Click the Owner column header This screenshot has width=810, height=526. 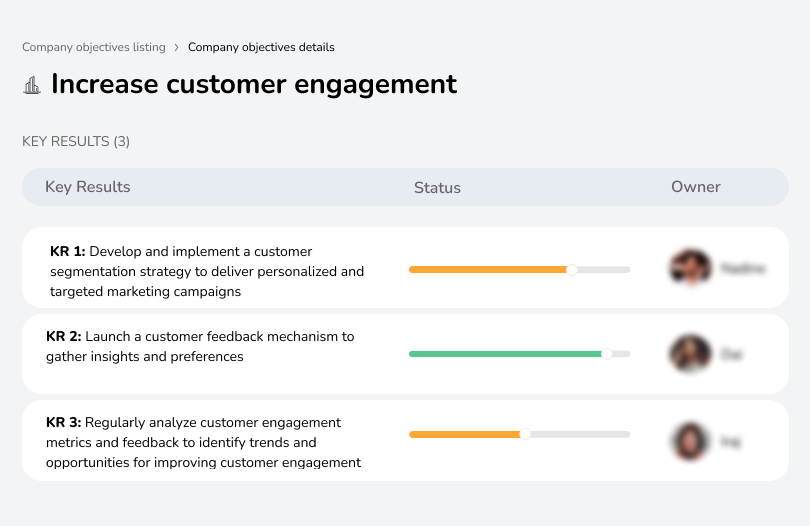click(695, 187)
